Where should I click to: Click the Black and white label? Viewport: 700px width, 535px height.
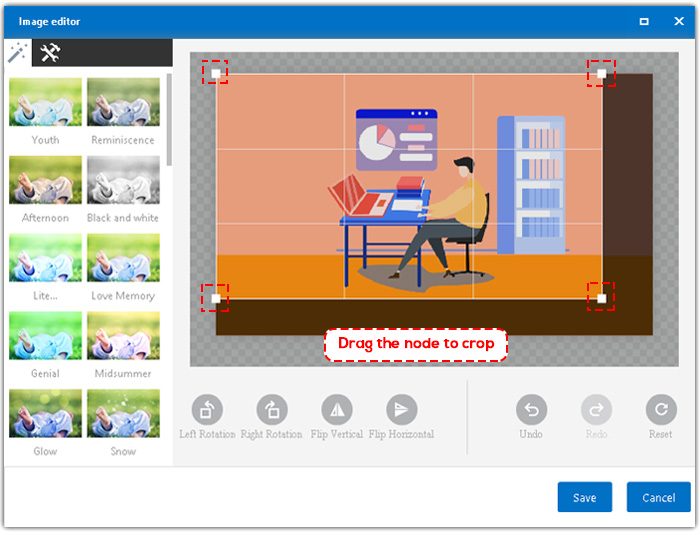point(123,218)
